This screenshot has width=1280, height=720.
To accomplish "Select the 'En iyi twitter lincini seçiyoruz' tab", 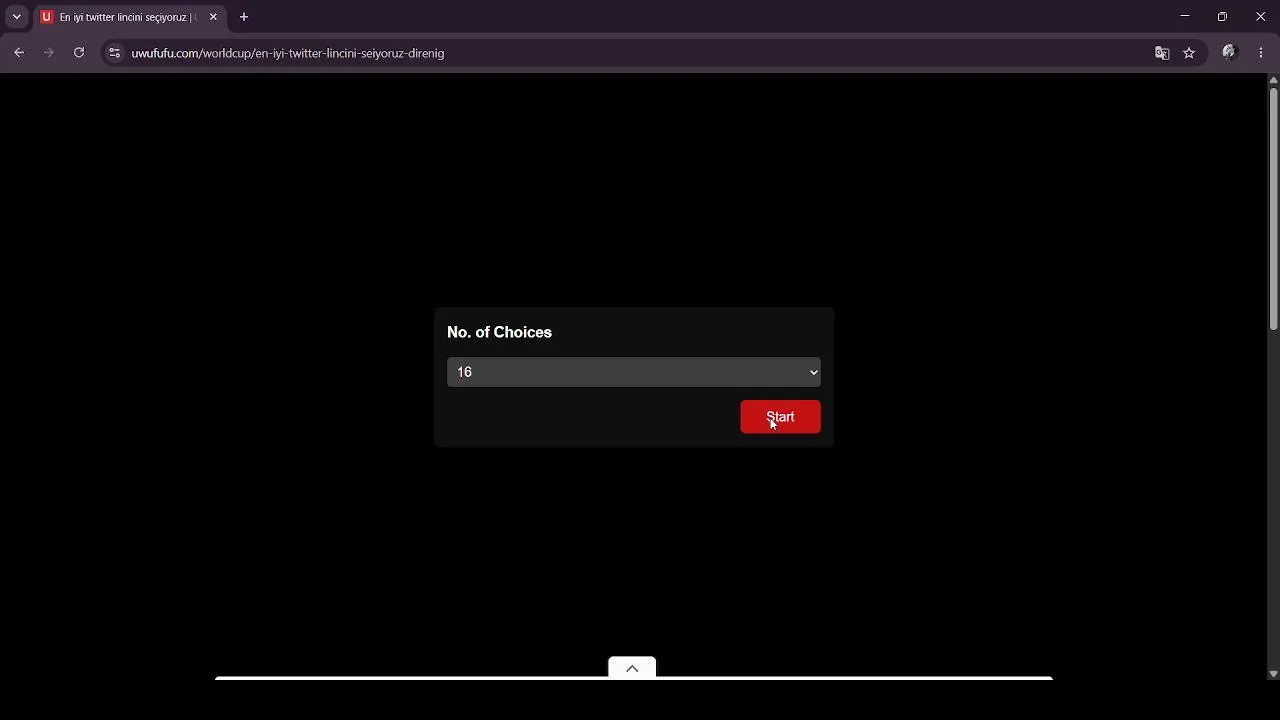I will (x=128, y=17).
